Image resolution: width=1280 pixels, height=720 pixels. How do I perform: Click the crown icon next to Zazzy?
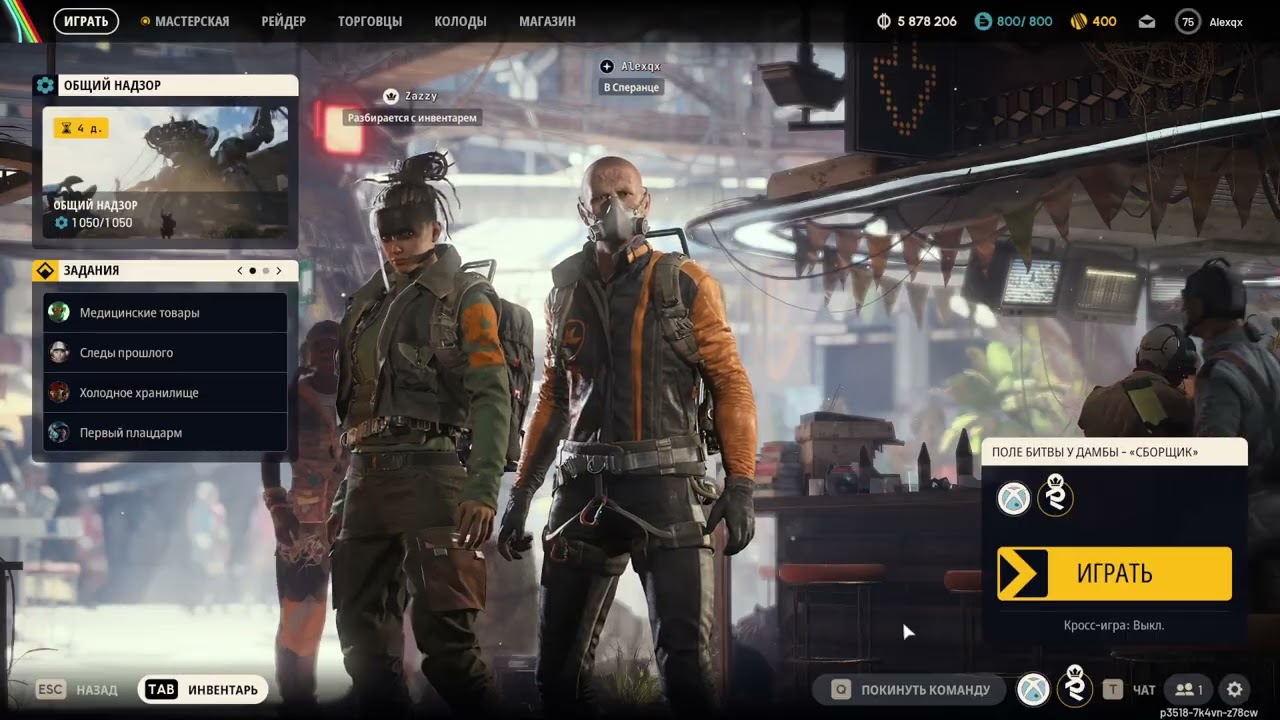coord(391,96)
